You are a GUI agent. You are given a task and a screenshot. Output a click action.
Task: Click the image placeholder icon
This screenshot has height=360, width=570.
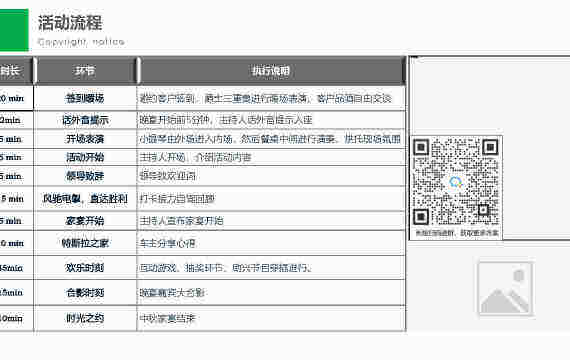(505, 289)
